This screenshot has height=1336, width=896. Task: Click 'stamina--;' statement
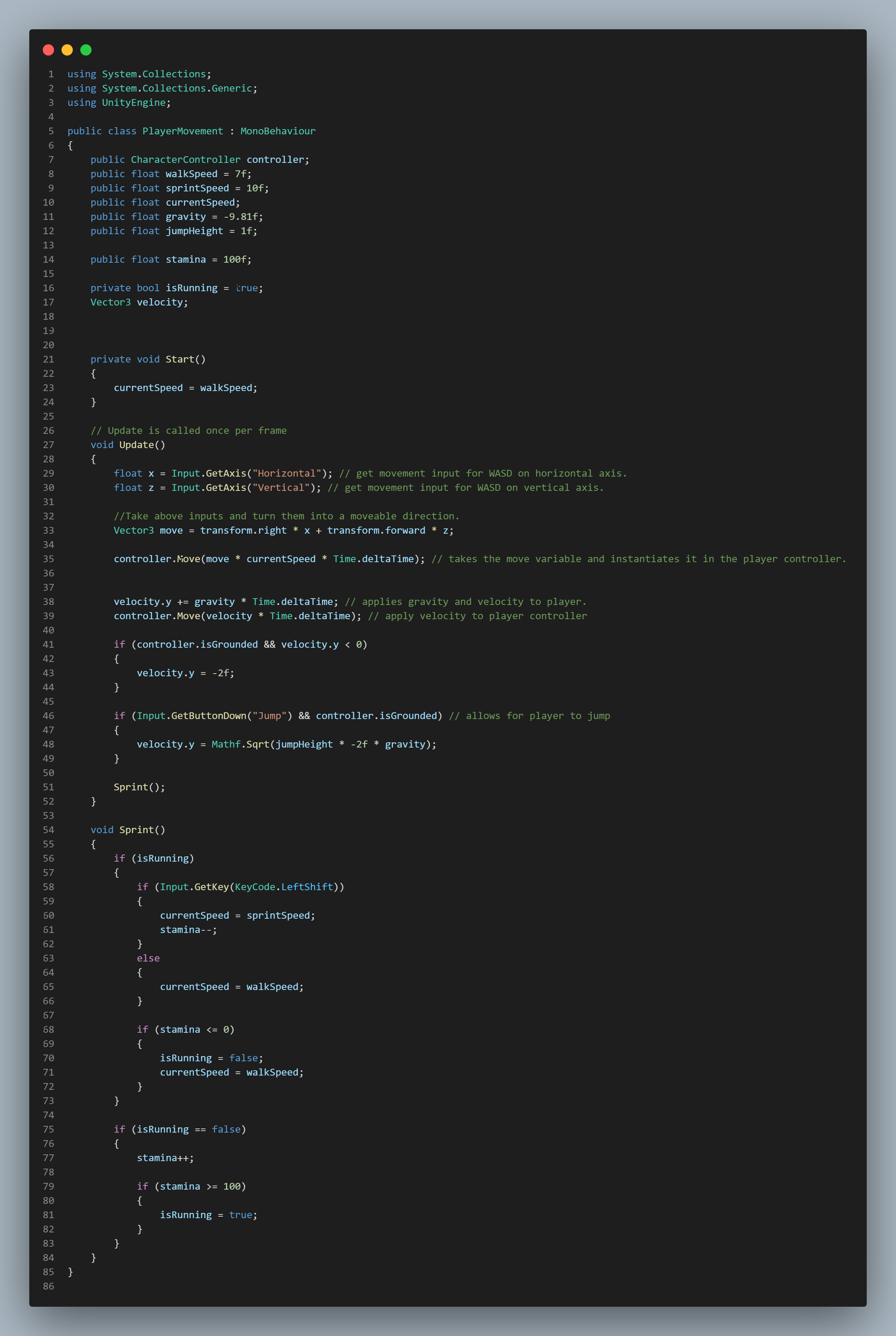(189, 930)
